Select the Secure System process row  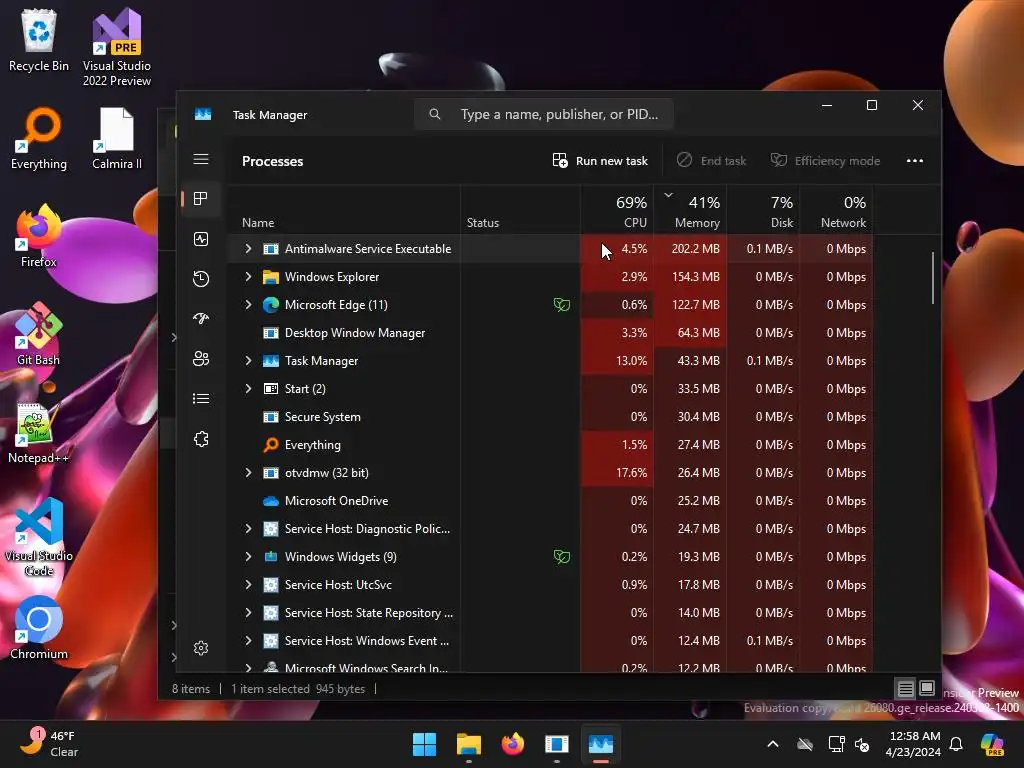tap(550, 417)
